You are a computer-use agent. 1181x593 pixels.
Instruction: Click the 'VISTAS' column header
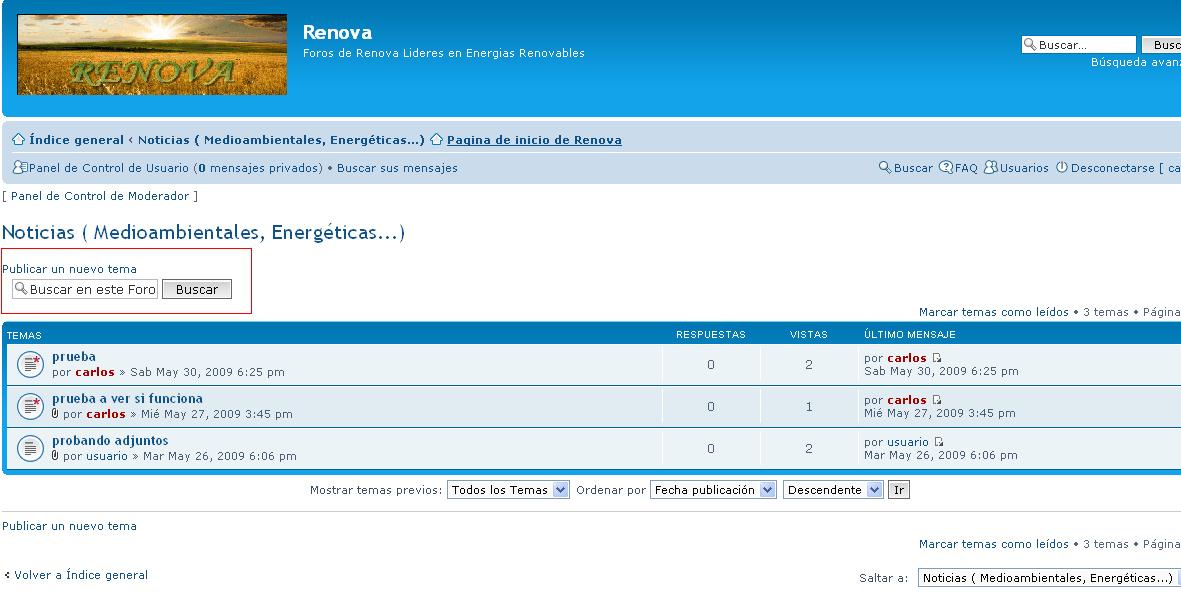pos(808,335)
